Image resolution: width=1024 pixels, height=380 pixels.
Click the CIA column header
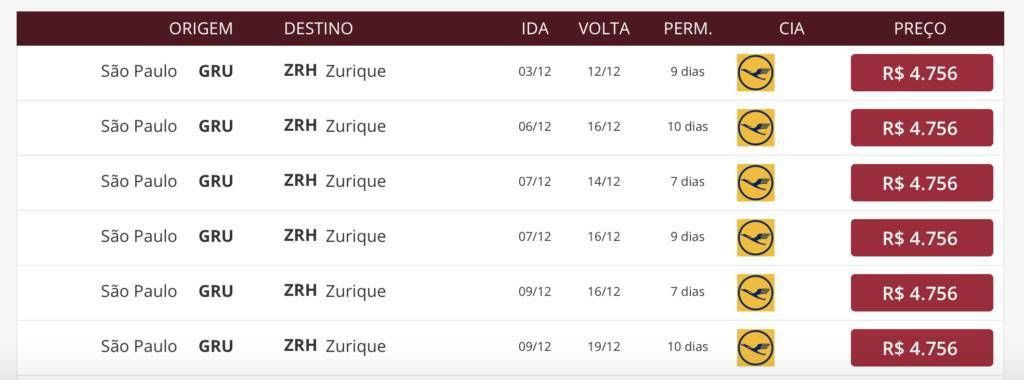pyautogui.click(x=792, y=29)
